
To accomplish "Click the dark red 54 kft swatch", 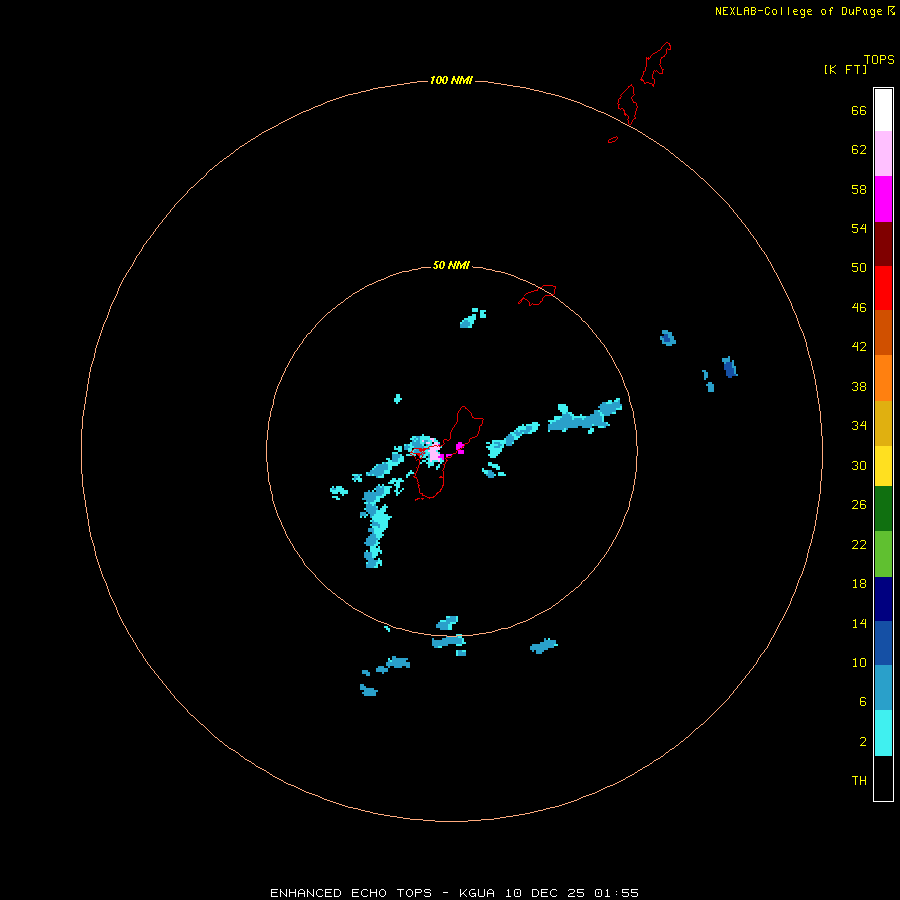I will [883, 243].
